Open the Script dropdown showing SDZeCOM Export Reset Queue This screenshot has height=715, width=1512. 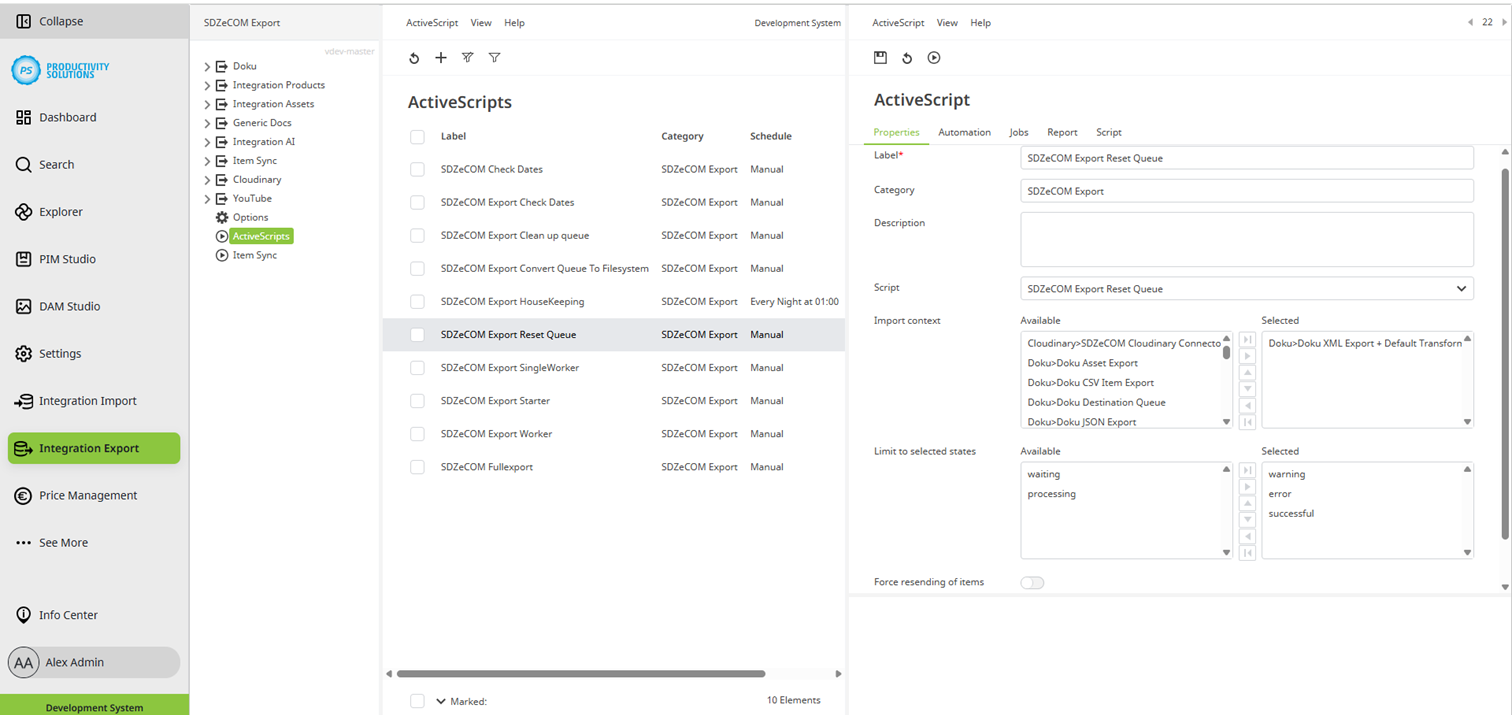(x=1246, y=287)
